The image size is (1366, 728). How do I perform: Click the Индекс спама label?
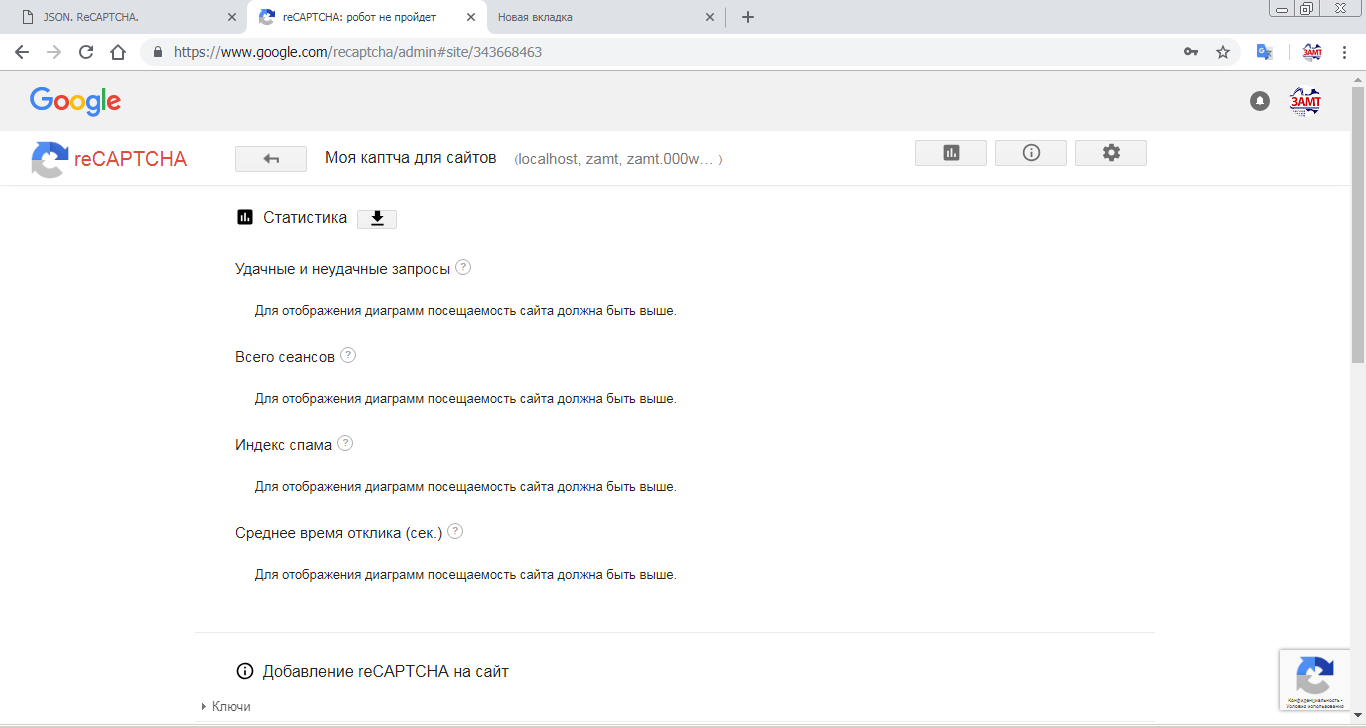pyautogui.click(x=283, y=445)
